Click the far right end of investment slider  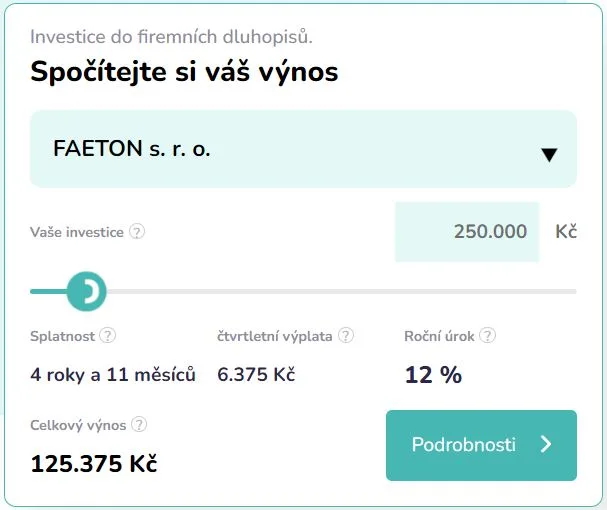click(x=574, y=291)
